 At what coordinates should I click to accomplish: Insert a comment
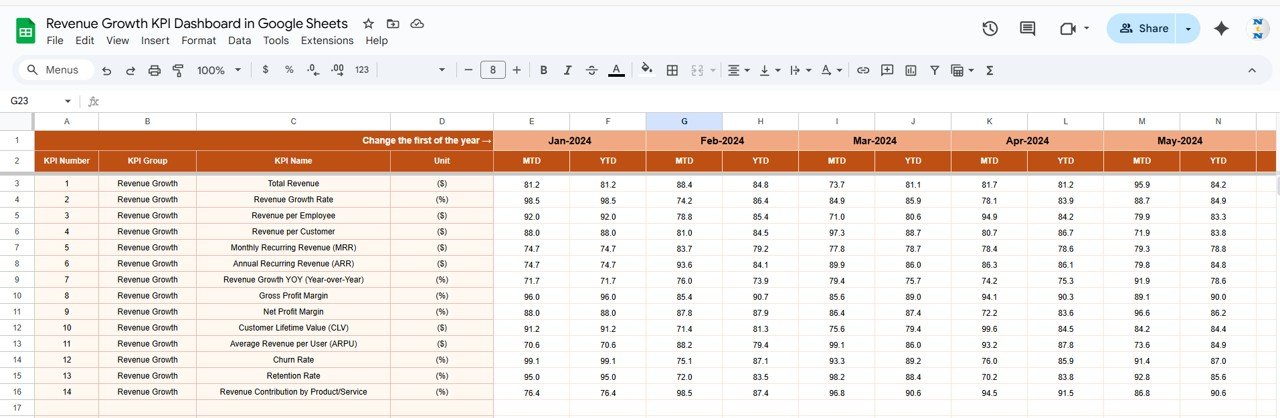(886, 70)
